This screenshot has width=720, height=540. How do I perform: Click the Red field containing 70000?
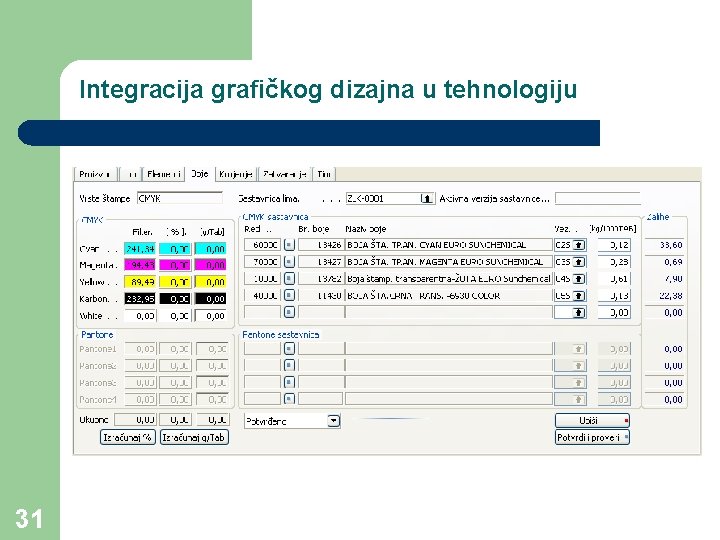[x=262, y=262]
